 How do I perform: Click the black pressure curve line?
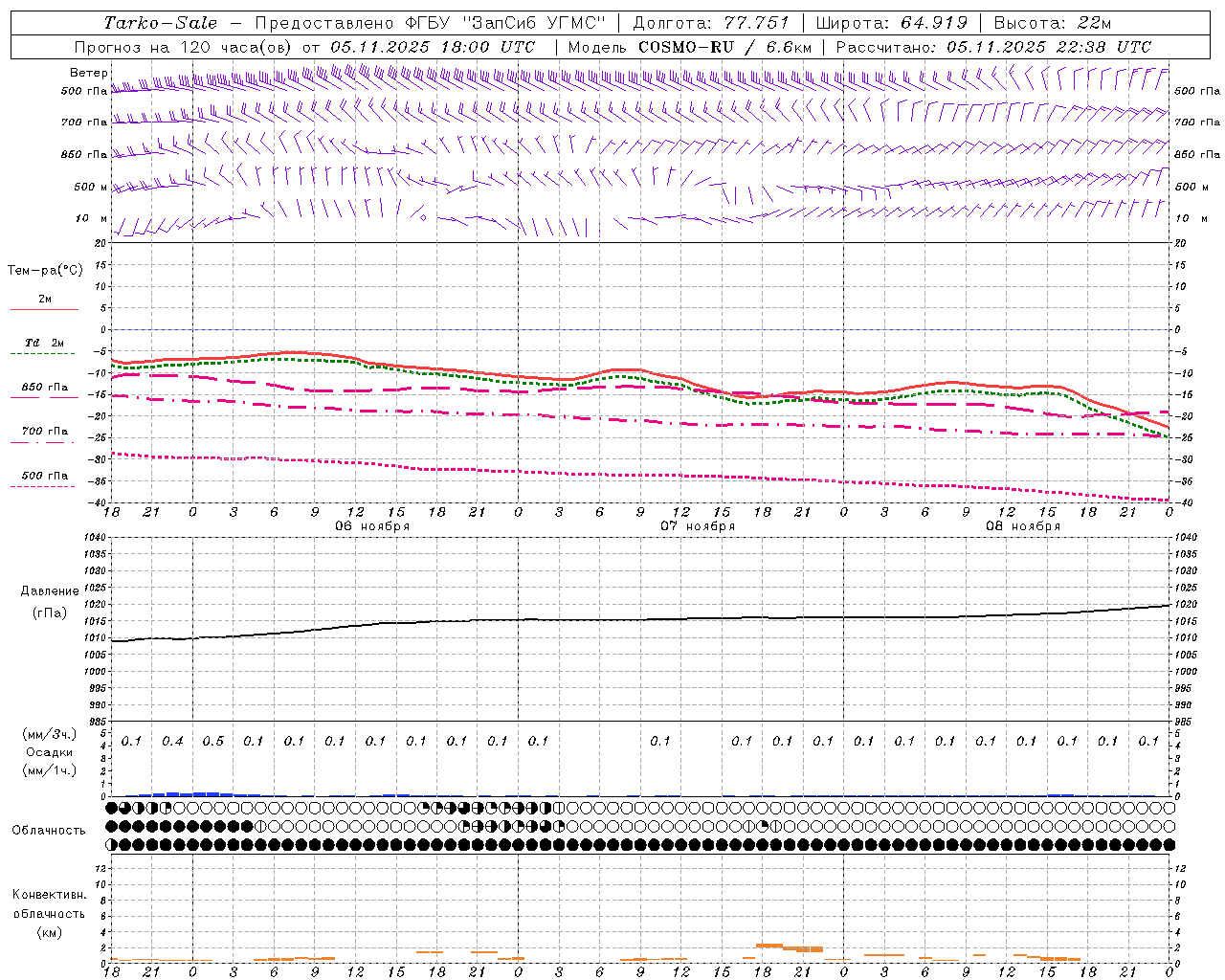[x=641, y=619]
